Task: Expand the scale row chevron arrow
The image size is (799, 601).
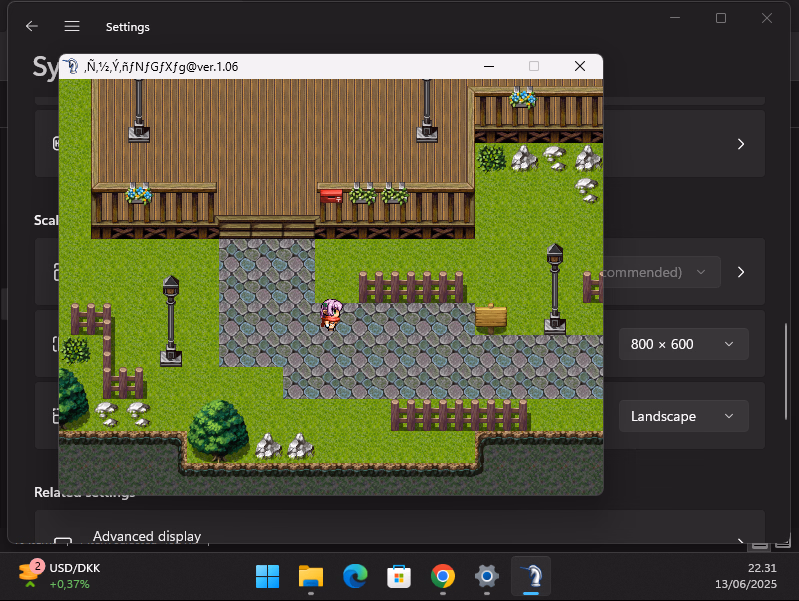Action: pos(741,272)
